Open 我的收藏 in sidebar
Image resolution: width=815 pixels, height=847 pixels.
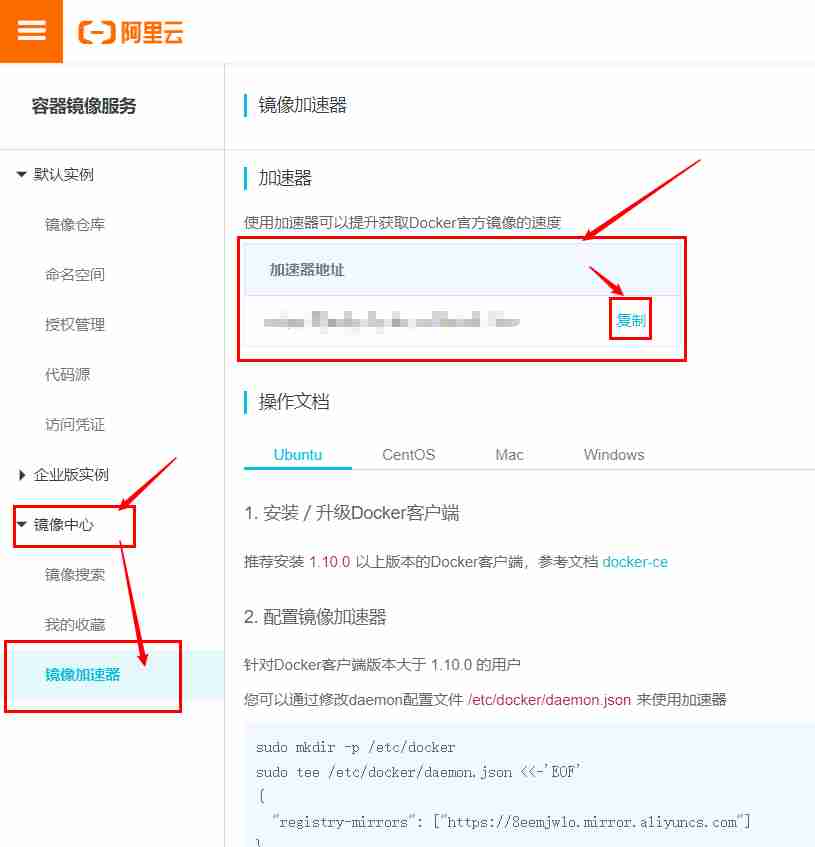click(x=75, y=625)
